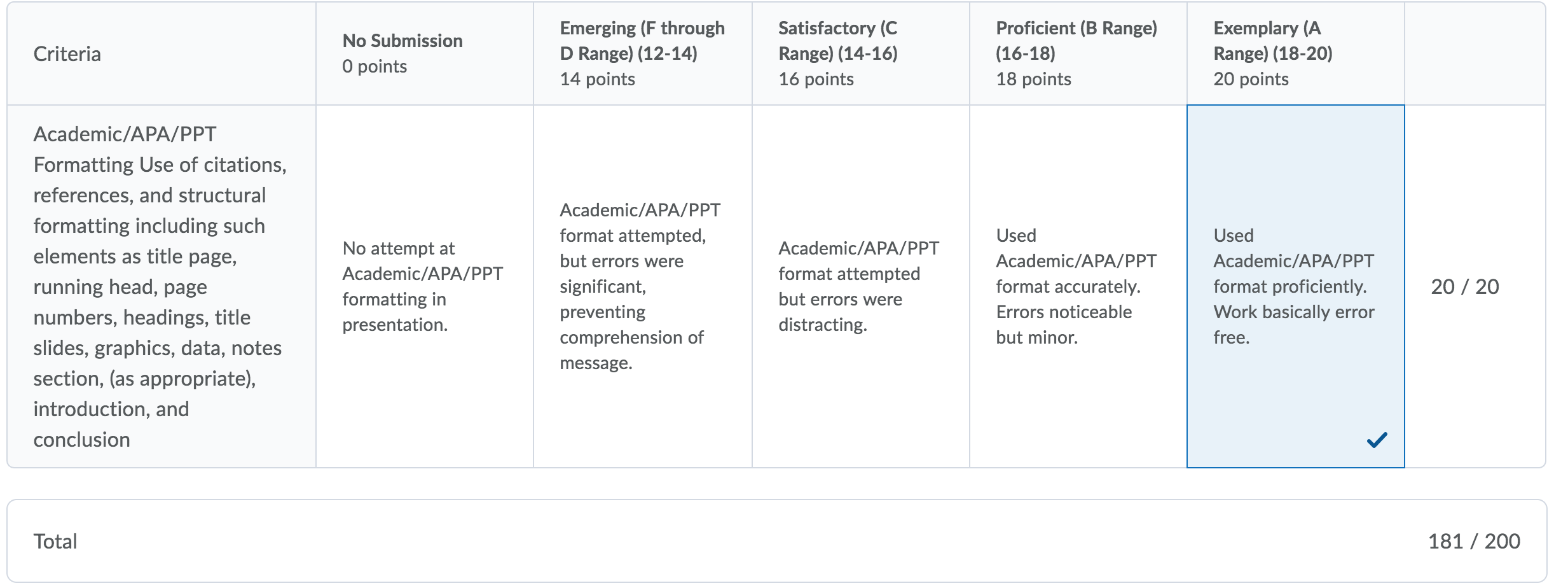Screen dimensions: 1568x588
Task: Click the '18 points' label under Proficient
Action: point(1033,79)
